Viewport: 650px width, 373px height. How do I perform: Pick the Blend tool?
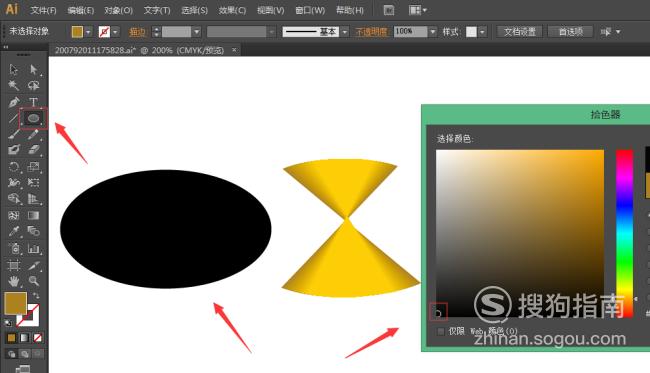34,231
